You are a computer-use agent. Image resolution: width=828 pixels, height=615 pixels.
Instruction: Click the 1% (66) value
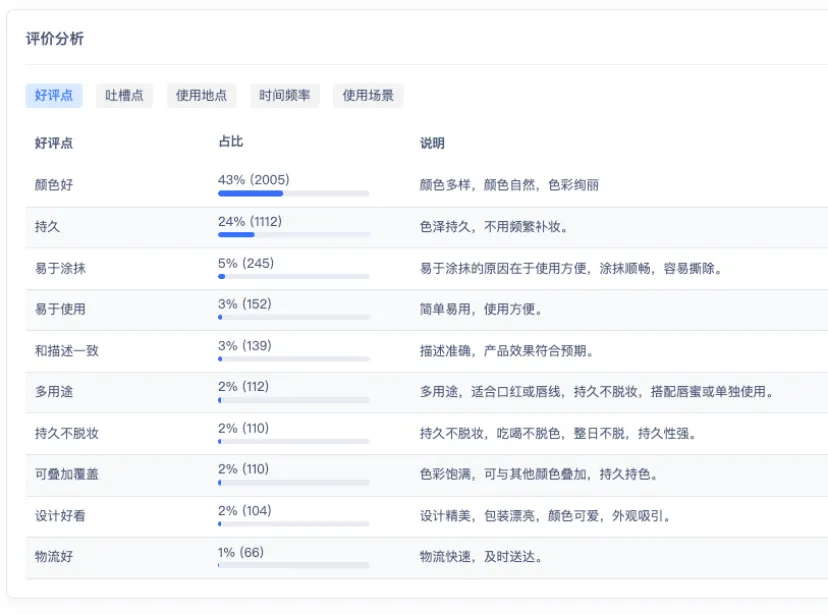pyautogui.click(x=241, y=552)
